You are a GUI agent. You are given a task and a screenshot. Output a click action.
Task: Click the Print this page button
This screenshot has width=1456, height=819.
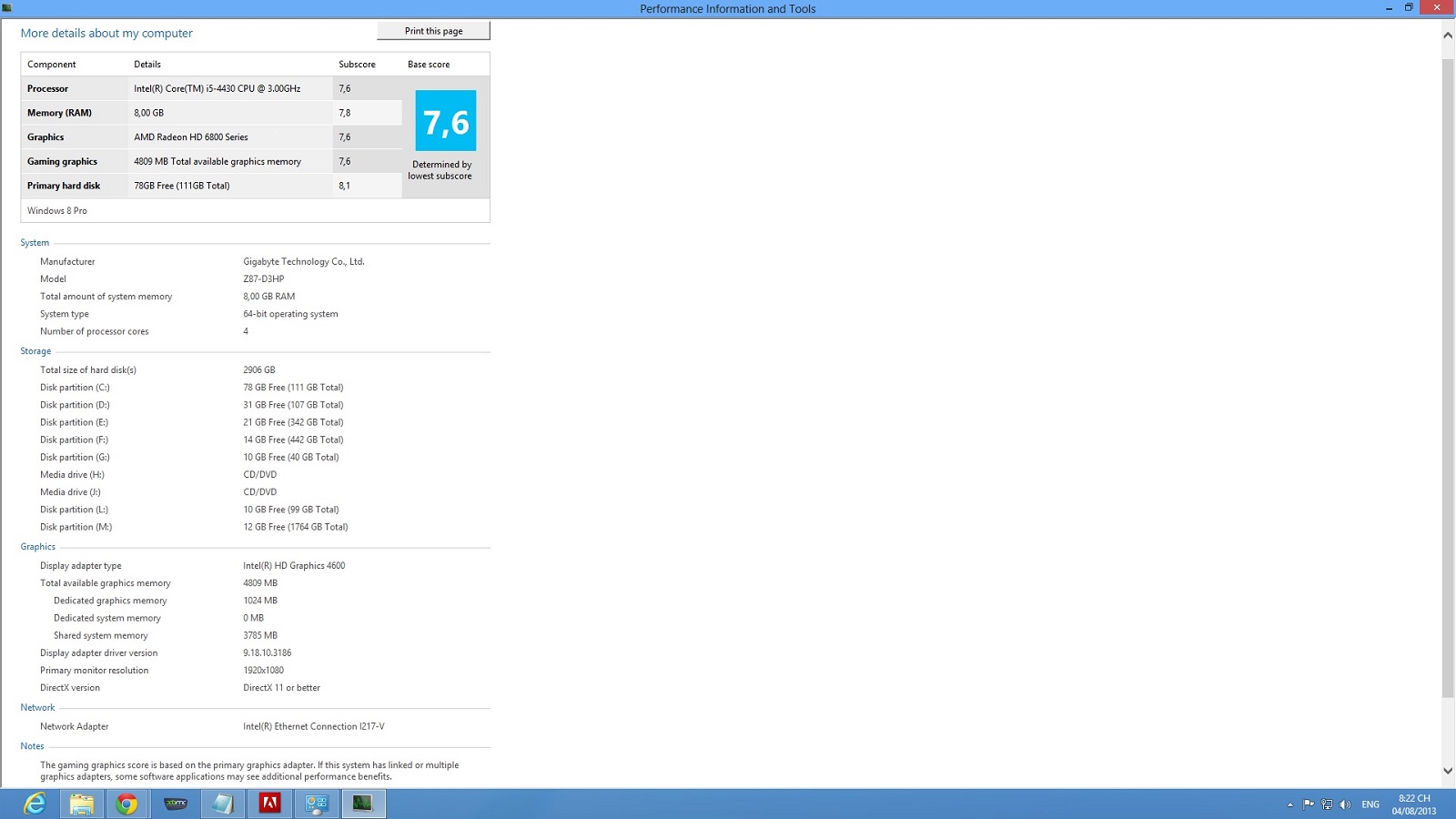click(433, 31)
